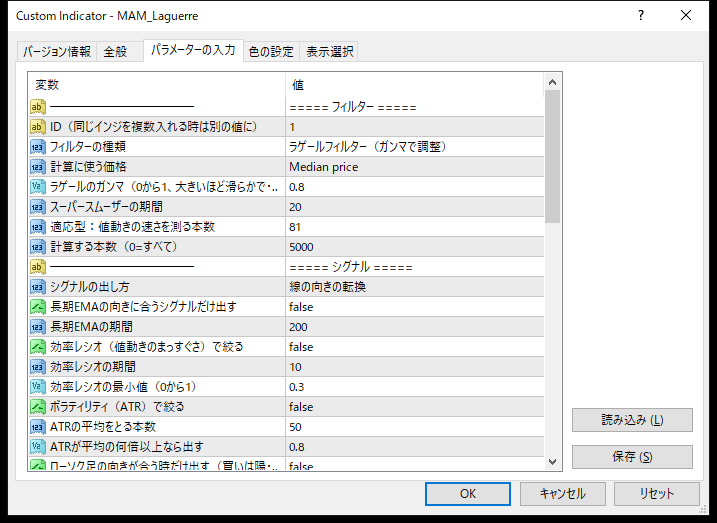Open the 線の向きの転換 value dropdown

pos(415,287)
